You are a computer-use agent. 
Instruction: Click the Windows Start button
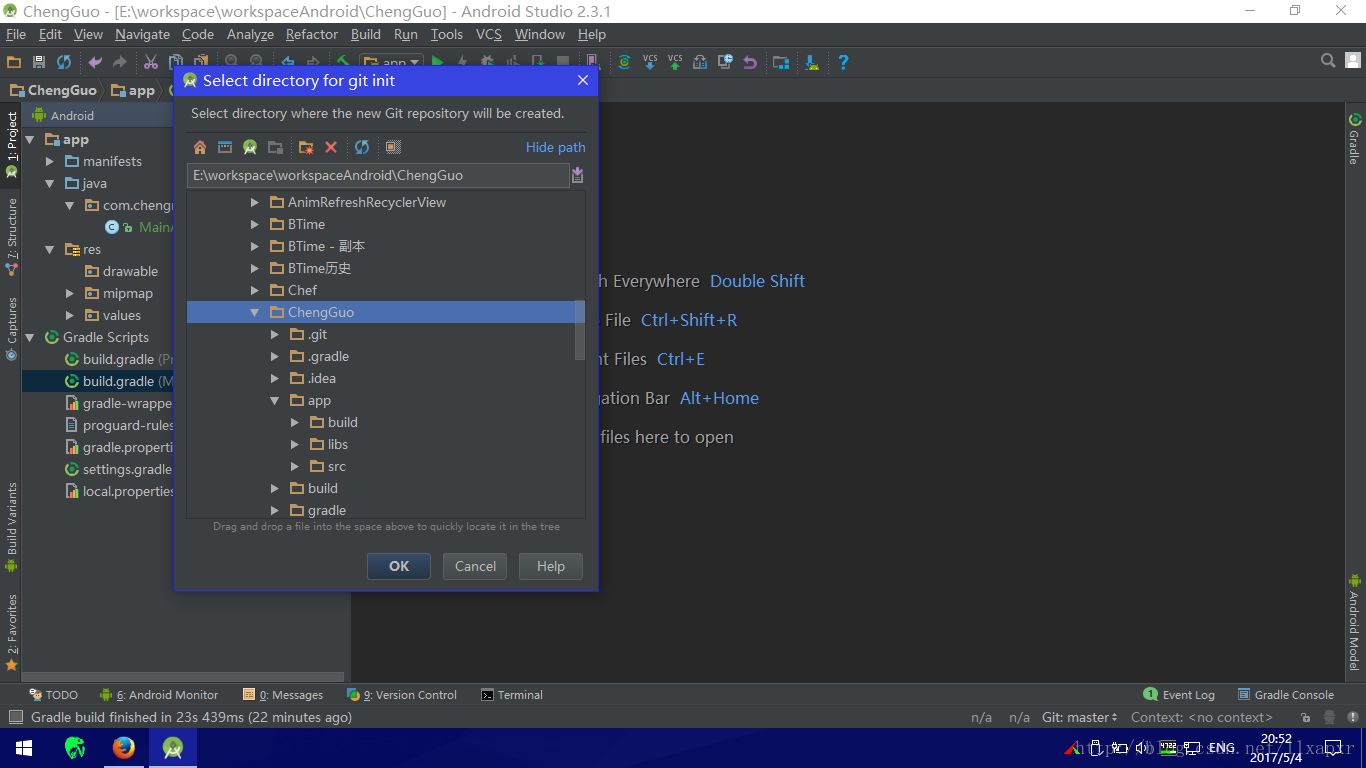click(x=24, y=748)
